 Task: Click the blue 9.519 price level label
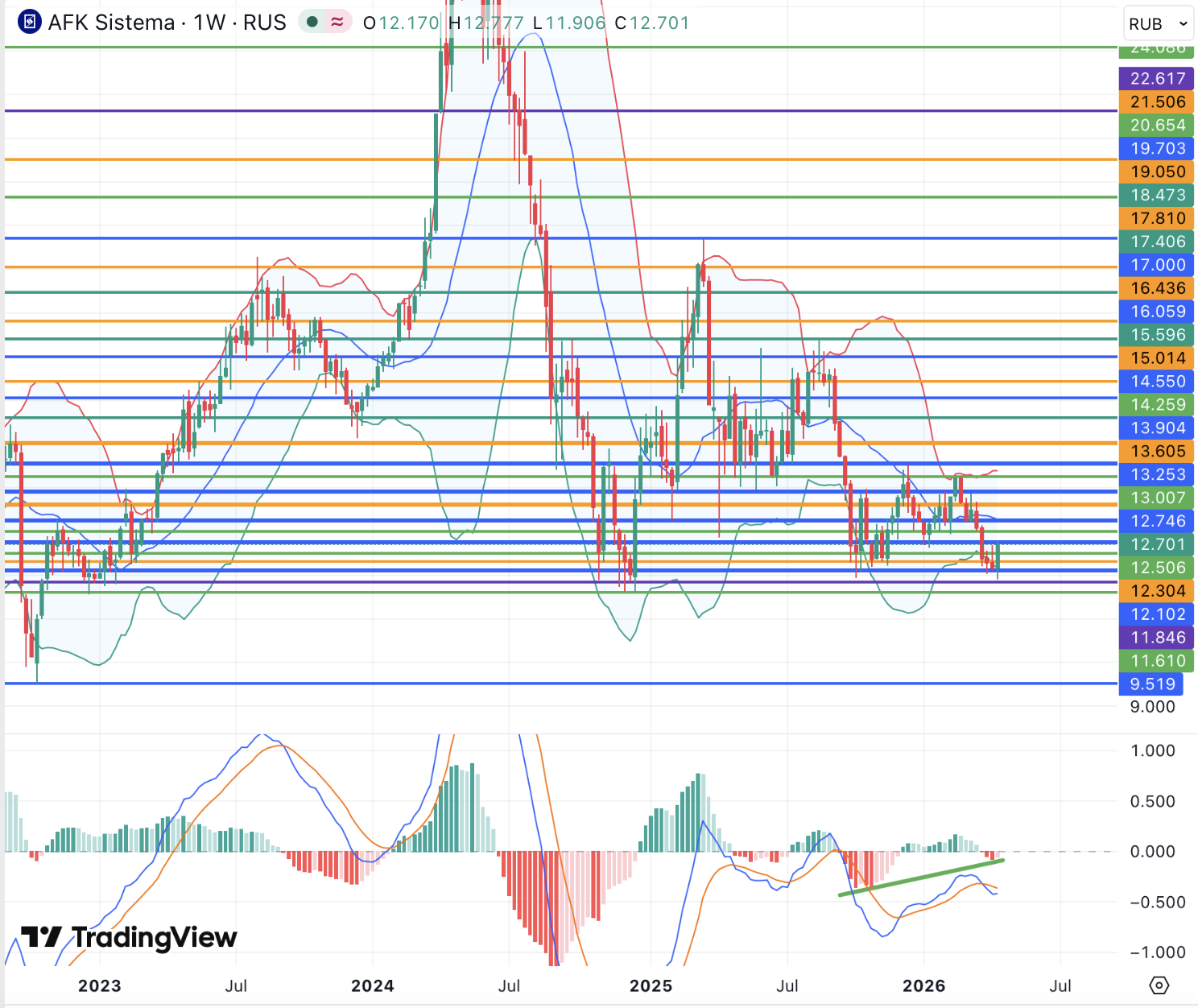pos(1152,684)
